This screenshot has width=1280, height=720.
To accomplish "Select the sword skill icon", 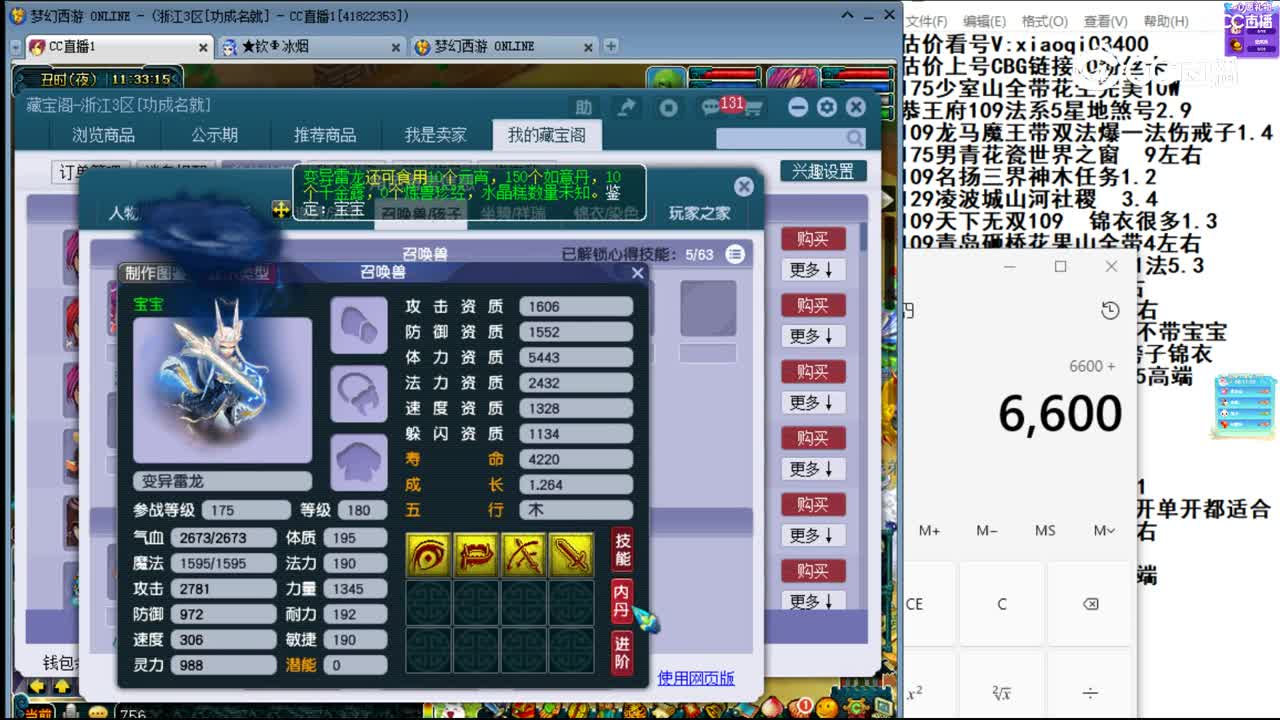I will point(571,554).
